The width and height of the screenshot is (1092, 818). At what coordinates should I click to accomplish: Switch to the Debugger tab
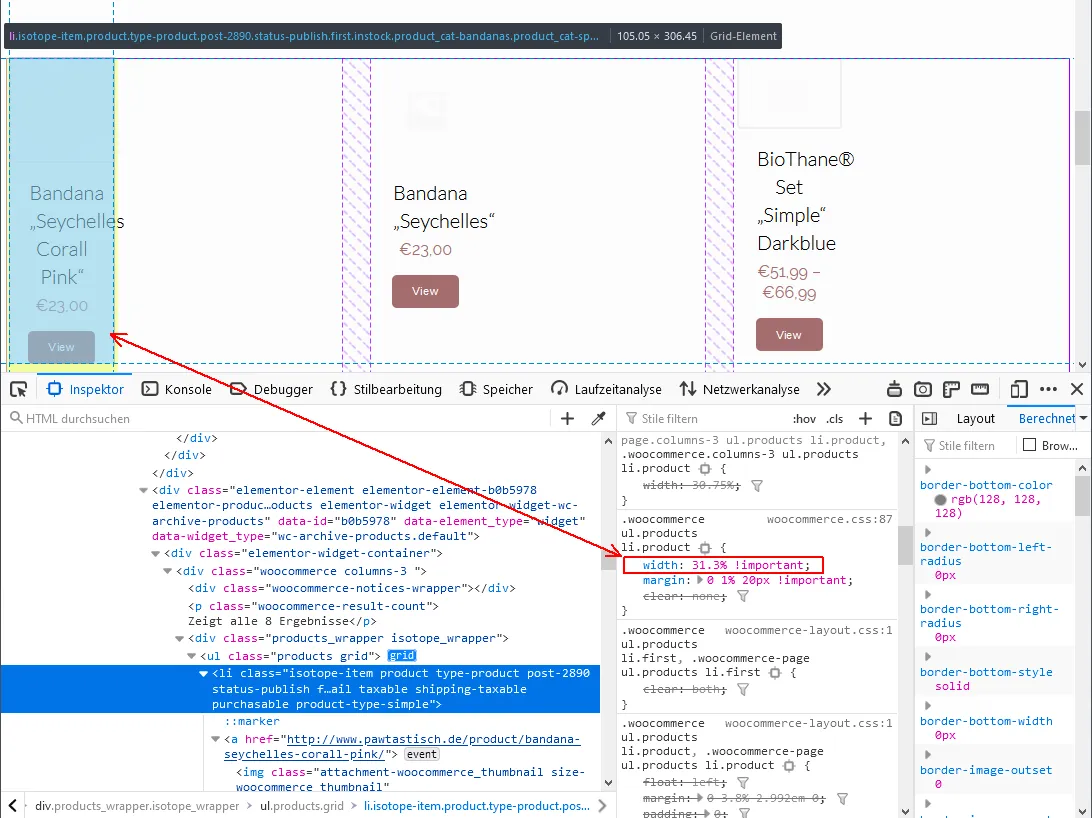[272, 389]
